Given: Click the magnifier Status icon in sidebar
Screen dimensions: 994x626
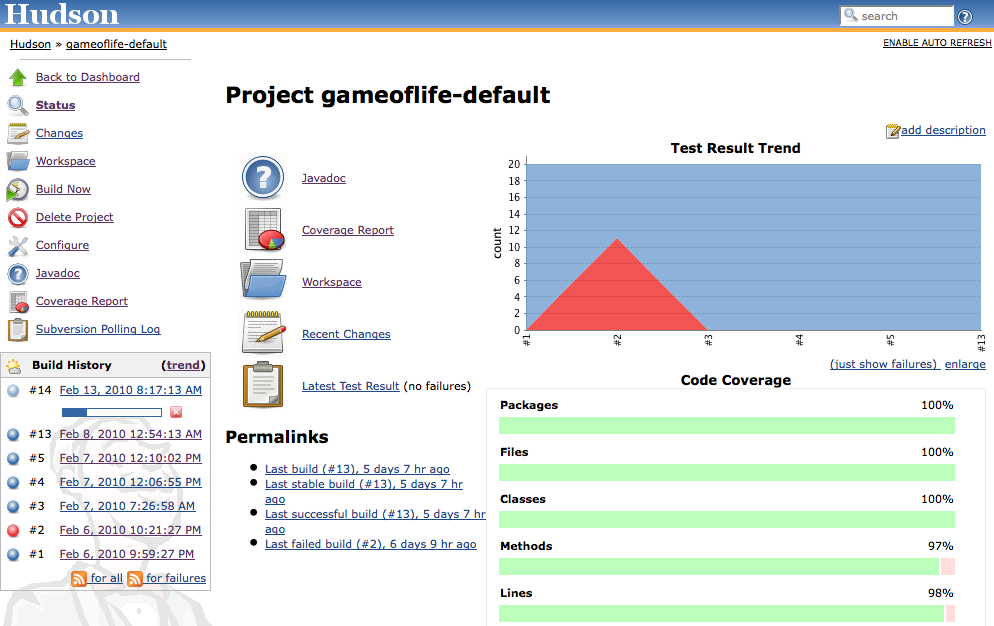Looking at the screenshot, I should (18, 105).
